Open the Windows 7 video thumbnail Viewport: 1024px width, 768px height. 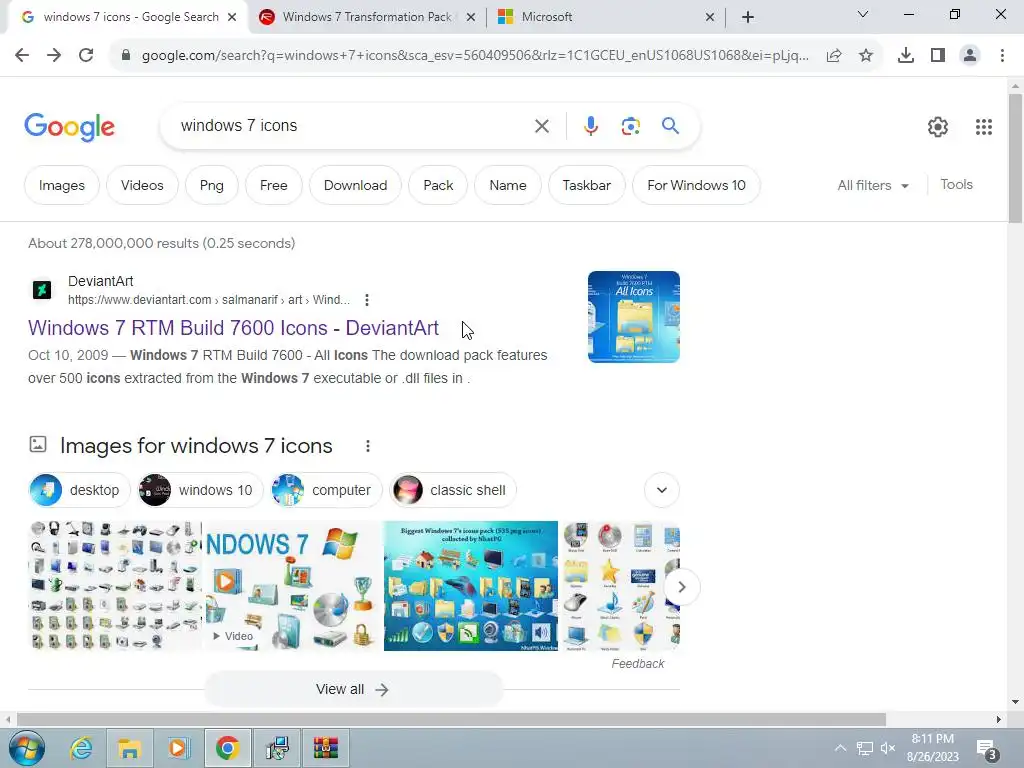[x=292, y=586]
